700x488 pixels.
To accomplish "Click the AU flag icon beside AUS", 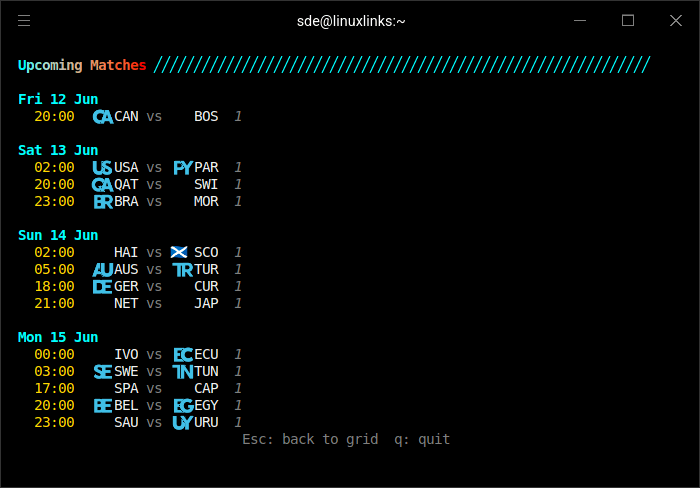I will point(103,270).
